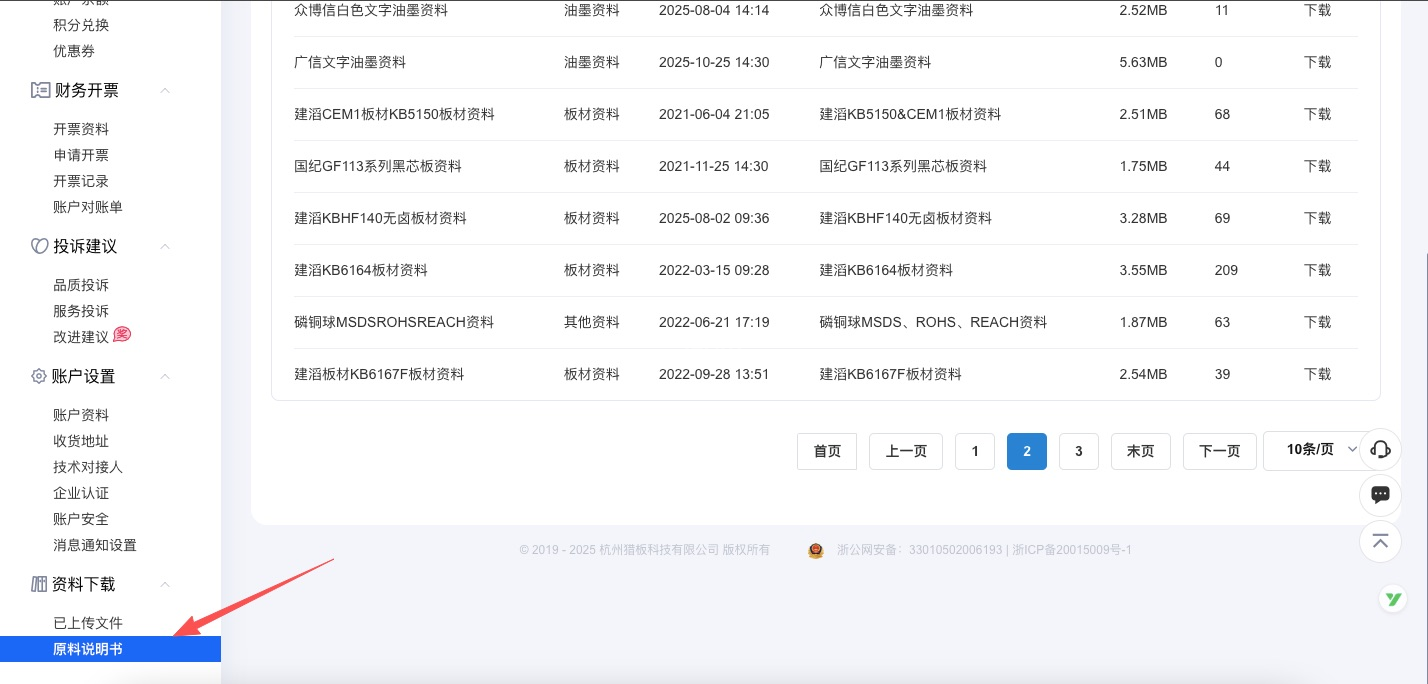Click the 投诉建议 section icon

click(40, 246)
